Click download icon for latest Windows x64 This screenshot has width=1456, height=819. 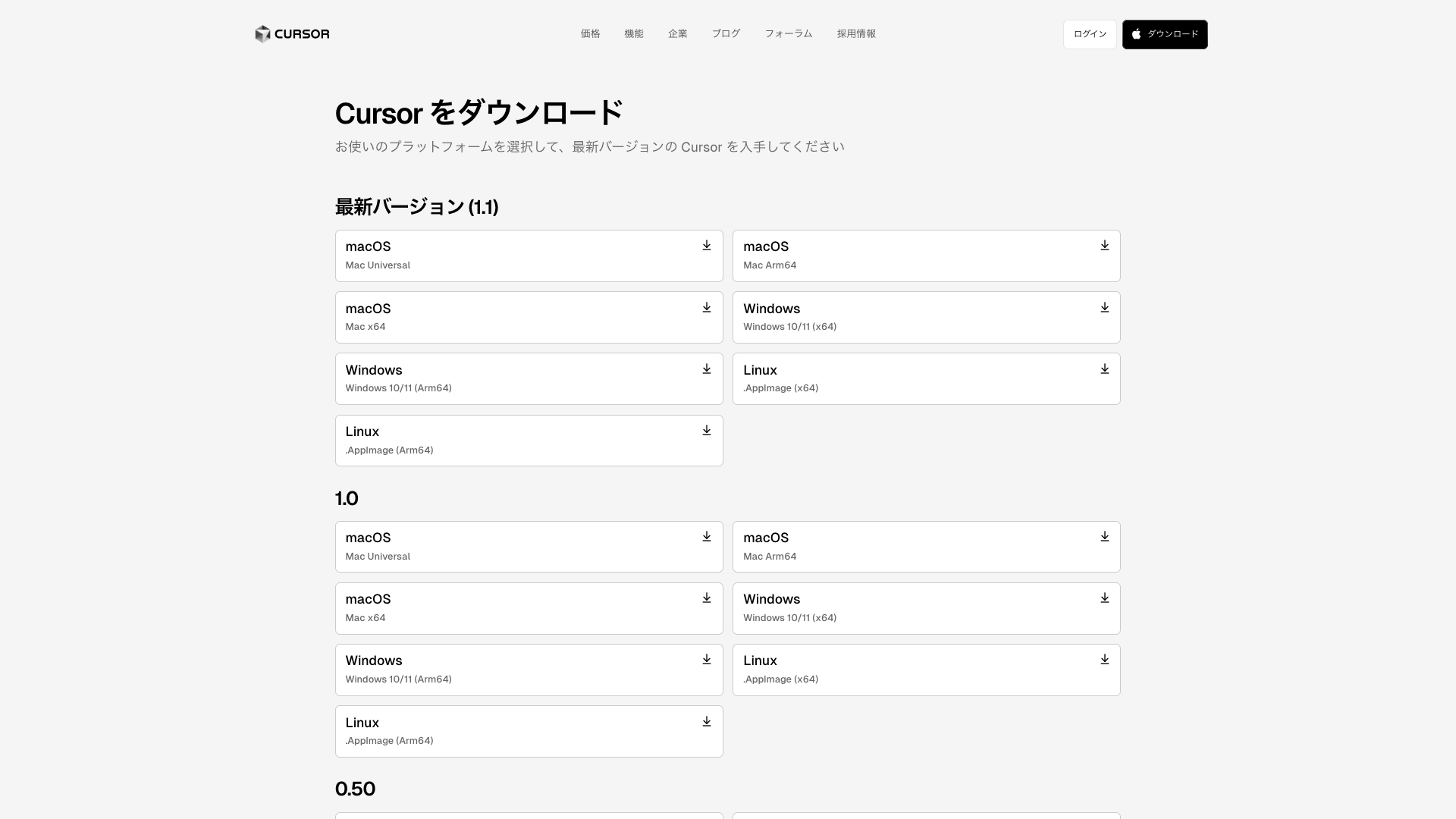(1105, 308)
